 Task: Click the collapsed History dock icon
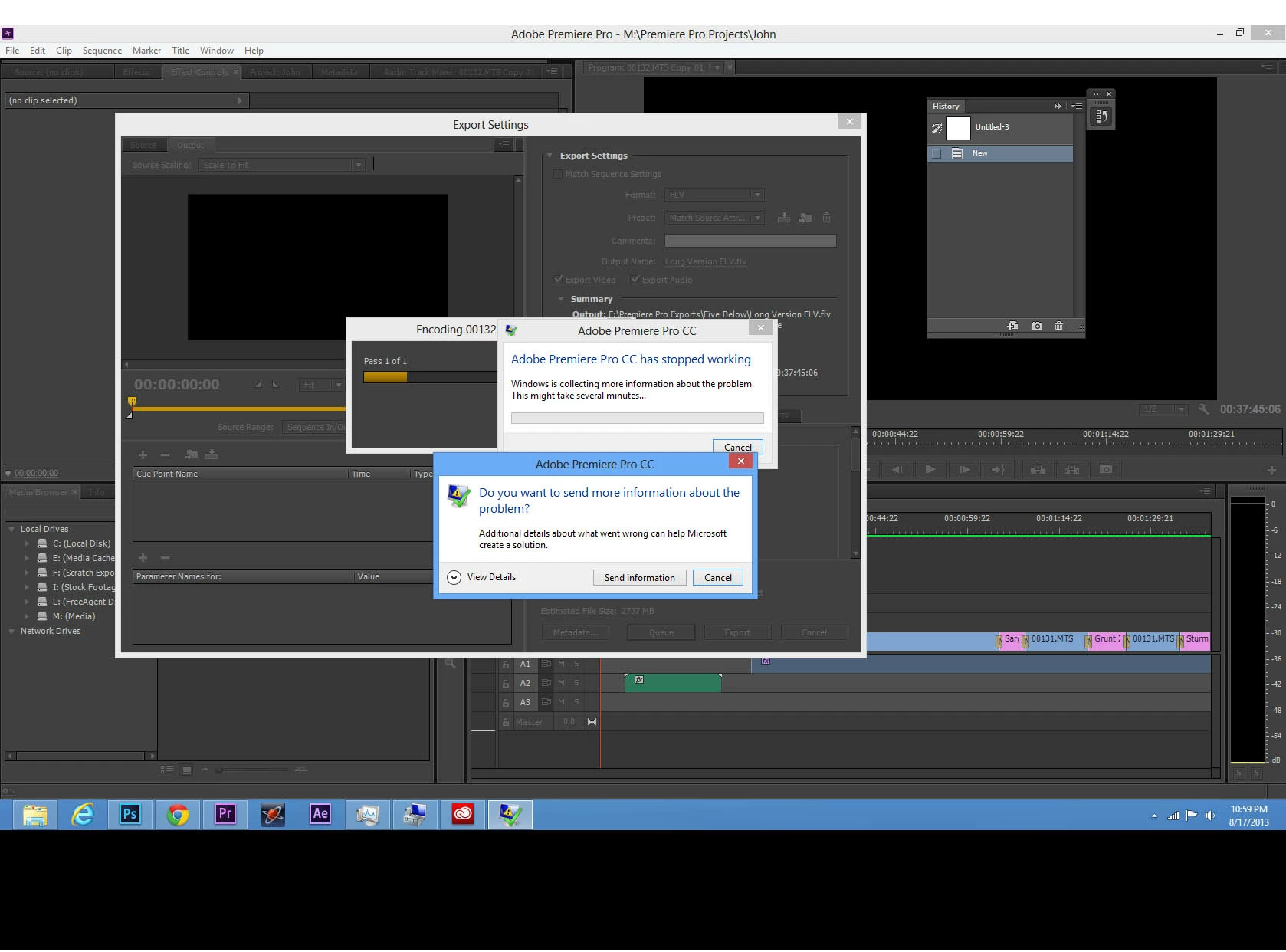(x=1101, y=117)
